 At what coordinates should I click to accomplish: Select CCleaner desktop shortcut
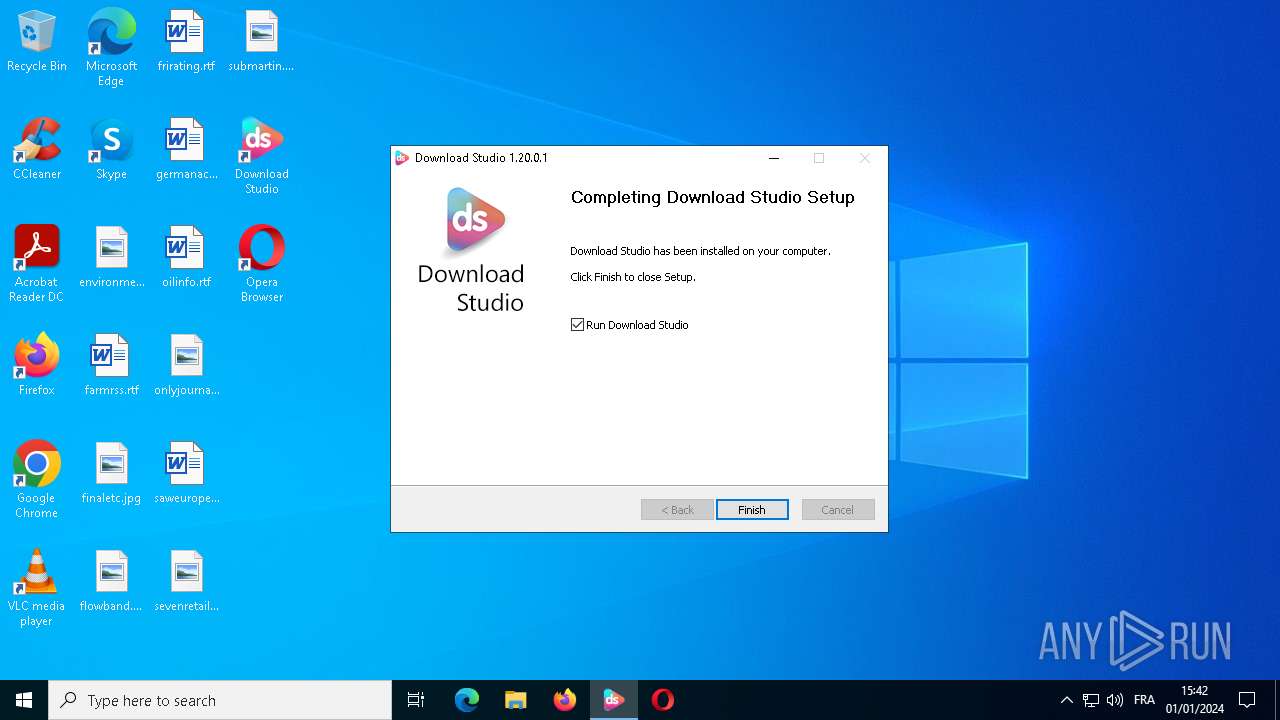(37, 150)
